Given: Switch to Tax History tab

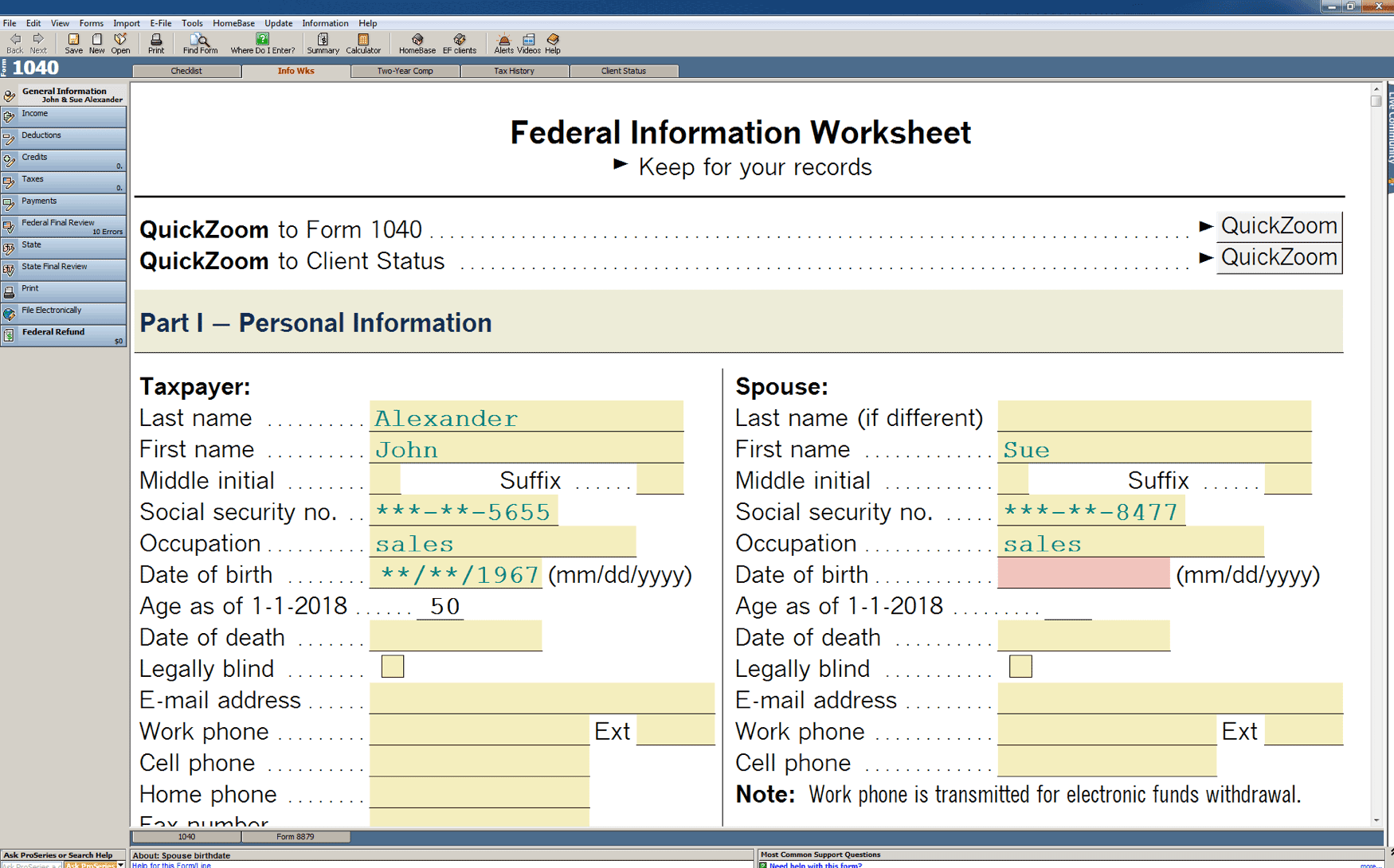Looking at the screenshot, I should [x=514, y=71].
